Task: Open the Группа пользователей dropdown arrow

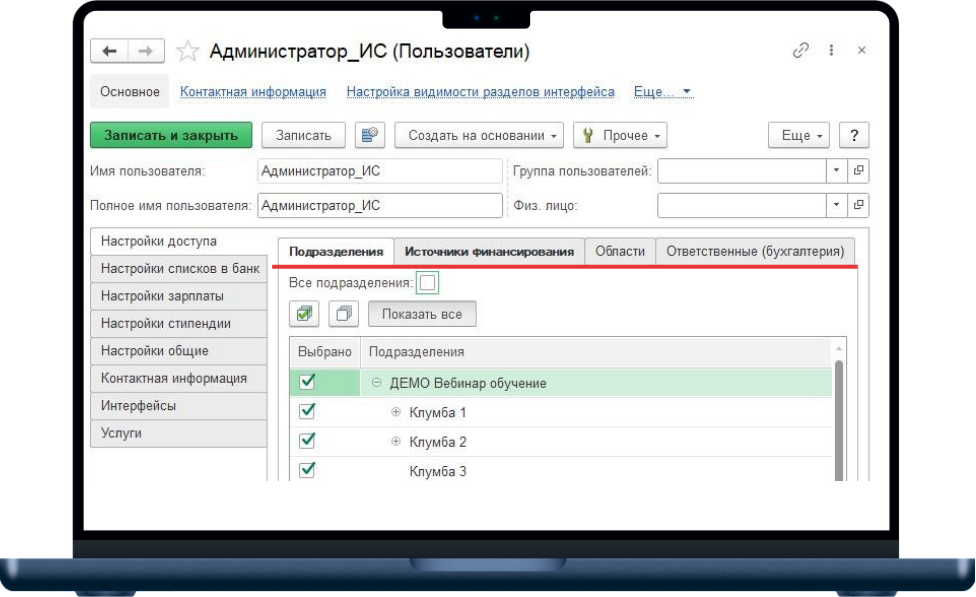Action: pos(836,171)
